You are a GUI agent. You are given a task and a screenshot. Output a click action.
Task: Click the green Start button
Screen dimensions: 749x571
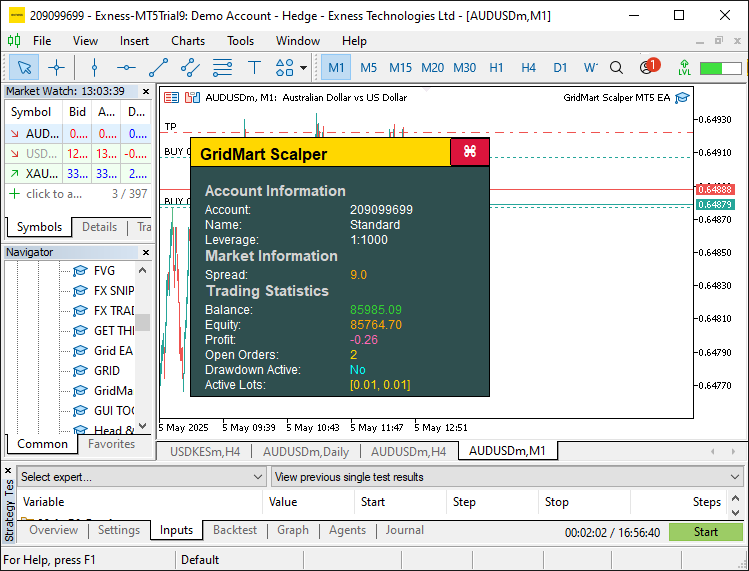click(706, 532)
